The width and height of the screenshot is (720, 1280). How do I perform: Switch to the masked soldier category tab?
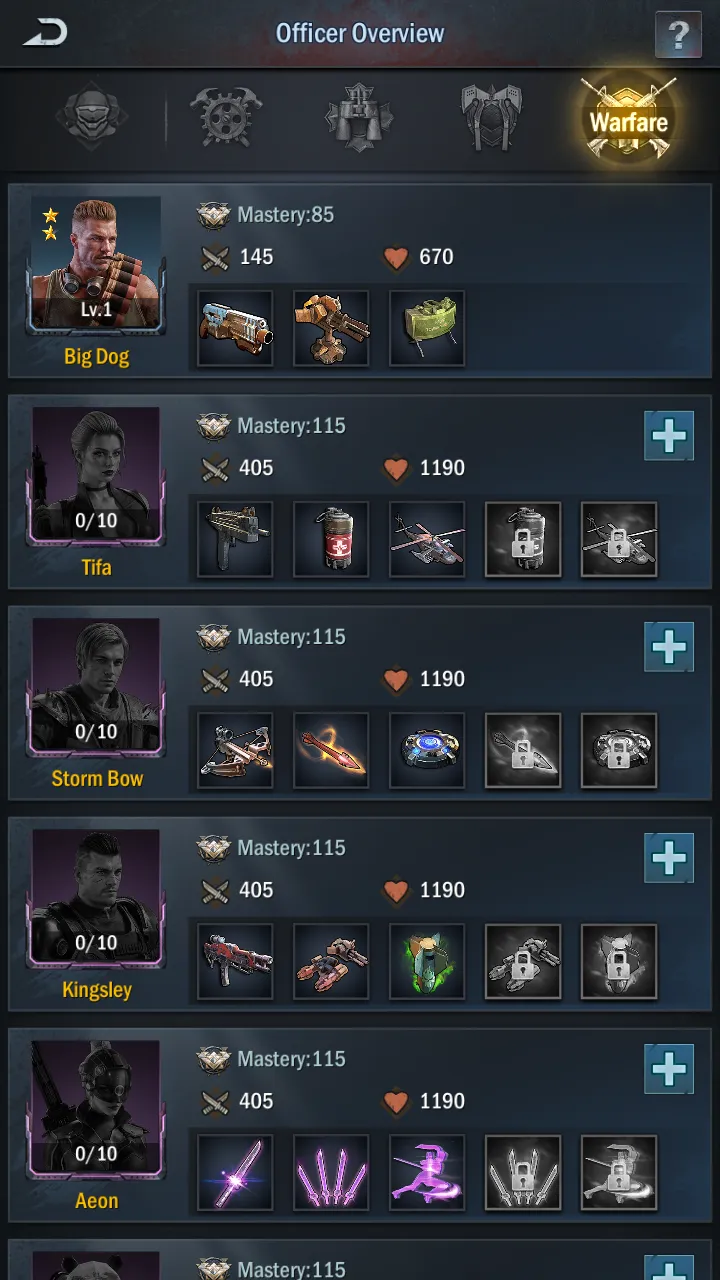(92, 117)
